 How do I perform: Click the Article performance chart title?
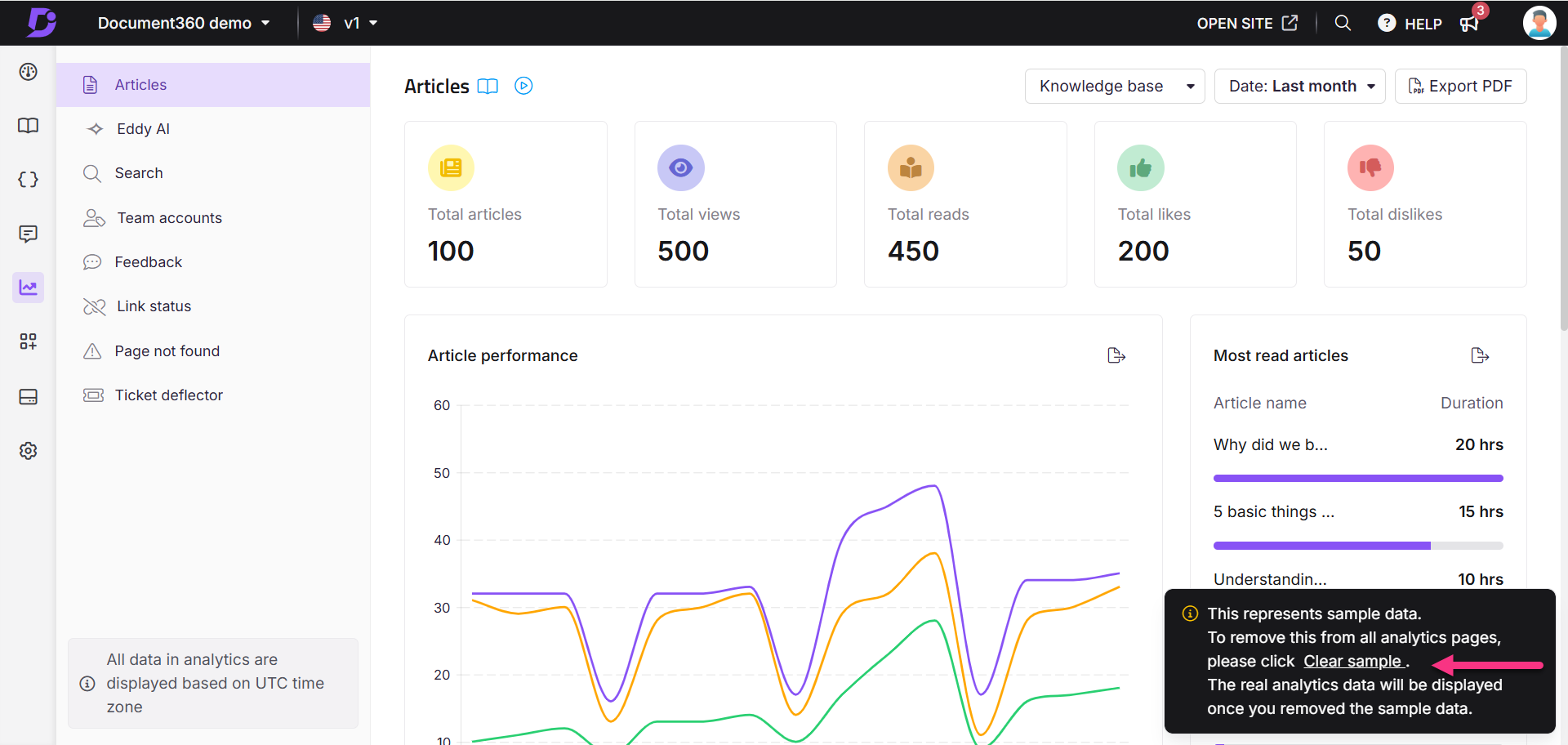(503, 355)
